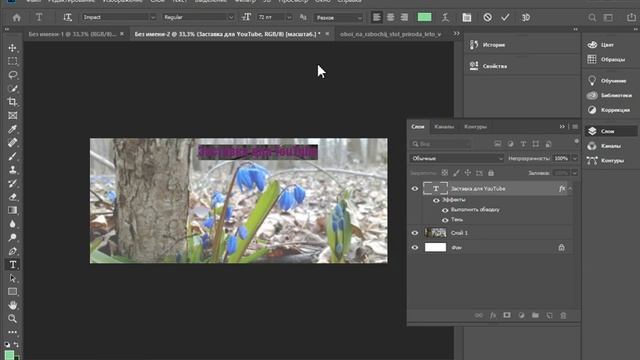The width and height of the screenshot is (640, 360).
Task: Select the Brush tool
Action: (x=12, y=156)
